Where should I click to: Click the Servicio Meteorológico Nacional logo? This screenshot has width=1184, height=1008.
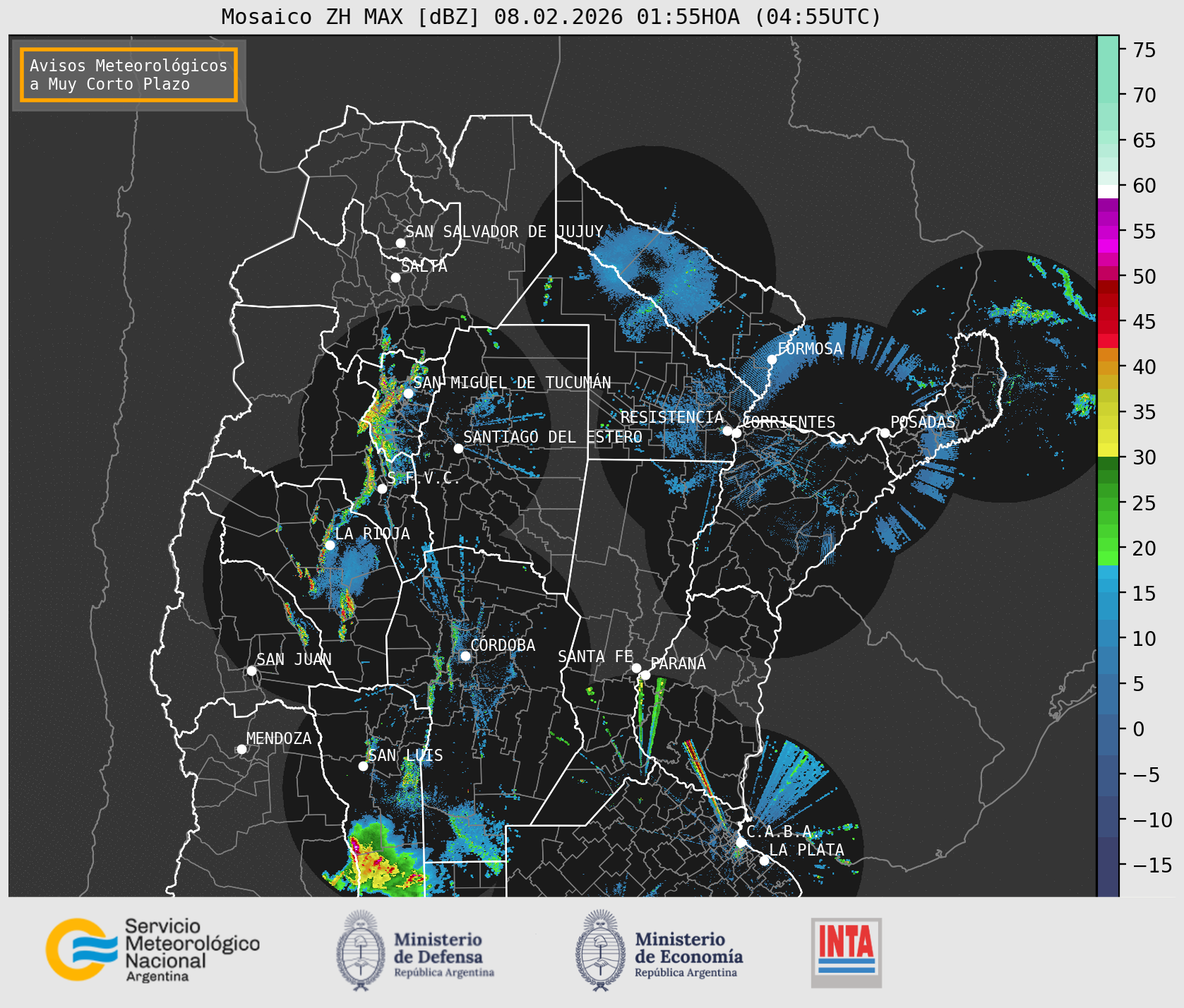153,949
